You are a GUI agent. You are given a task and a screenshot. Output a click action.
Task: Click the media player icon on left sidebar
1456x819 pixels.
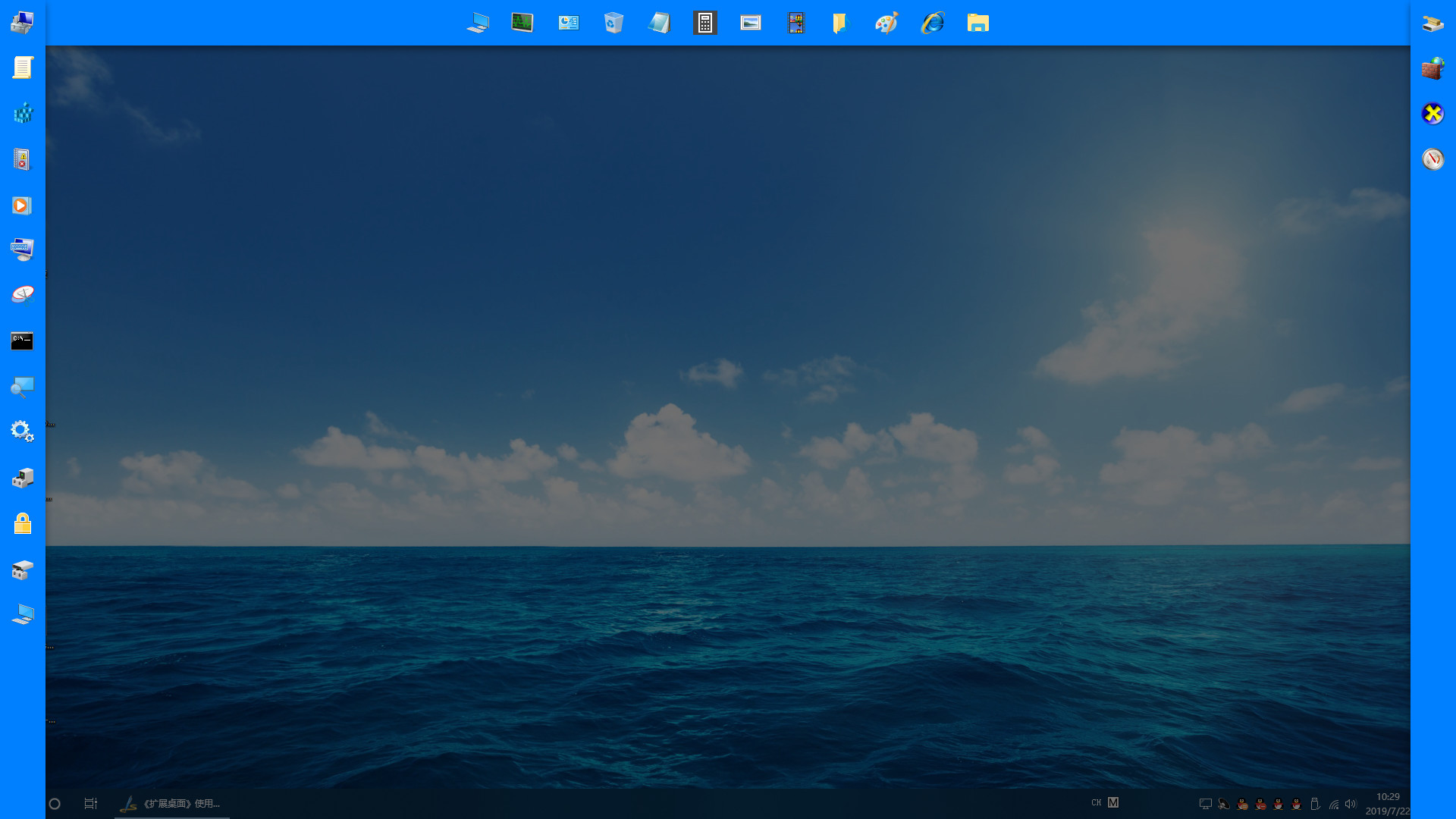tap(22, 205)
